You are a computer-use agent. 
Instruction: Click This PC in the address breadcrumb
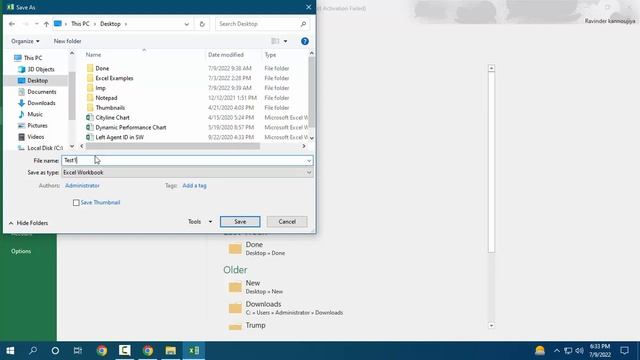coord(80,24)
